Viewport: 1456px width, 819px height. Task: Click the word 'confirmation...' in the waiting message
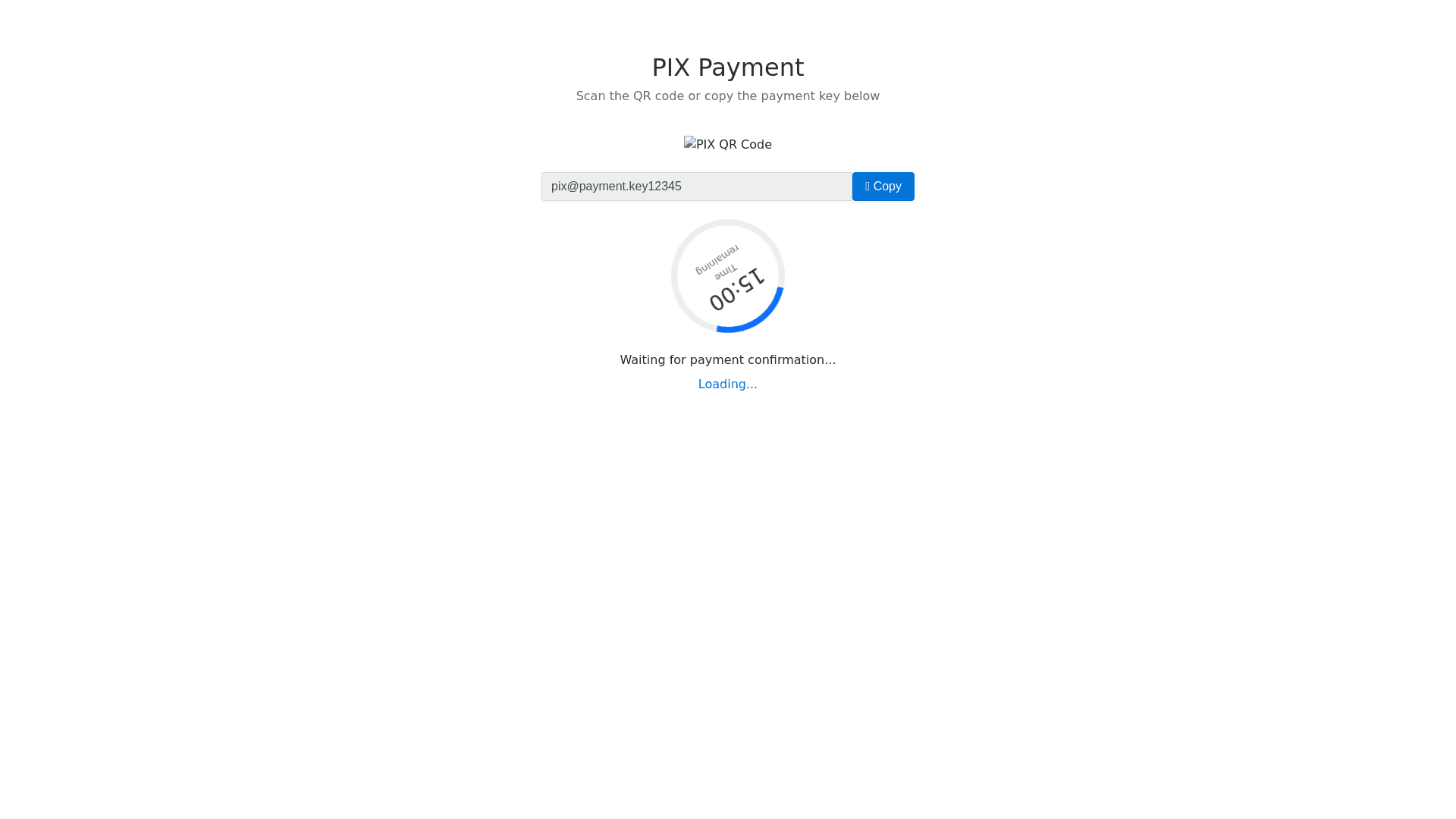click(x=792, y=360)
